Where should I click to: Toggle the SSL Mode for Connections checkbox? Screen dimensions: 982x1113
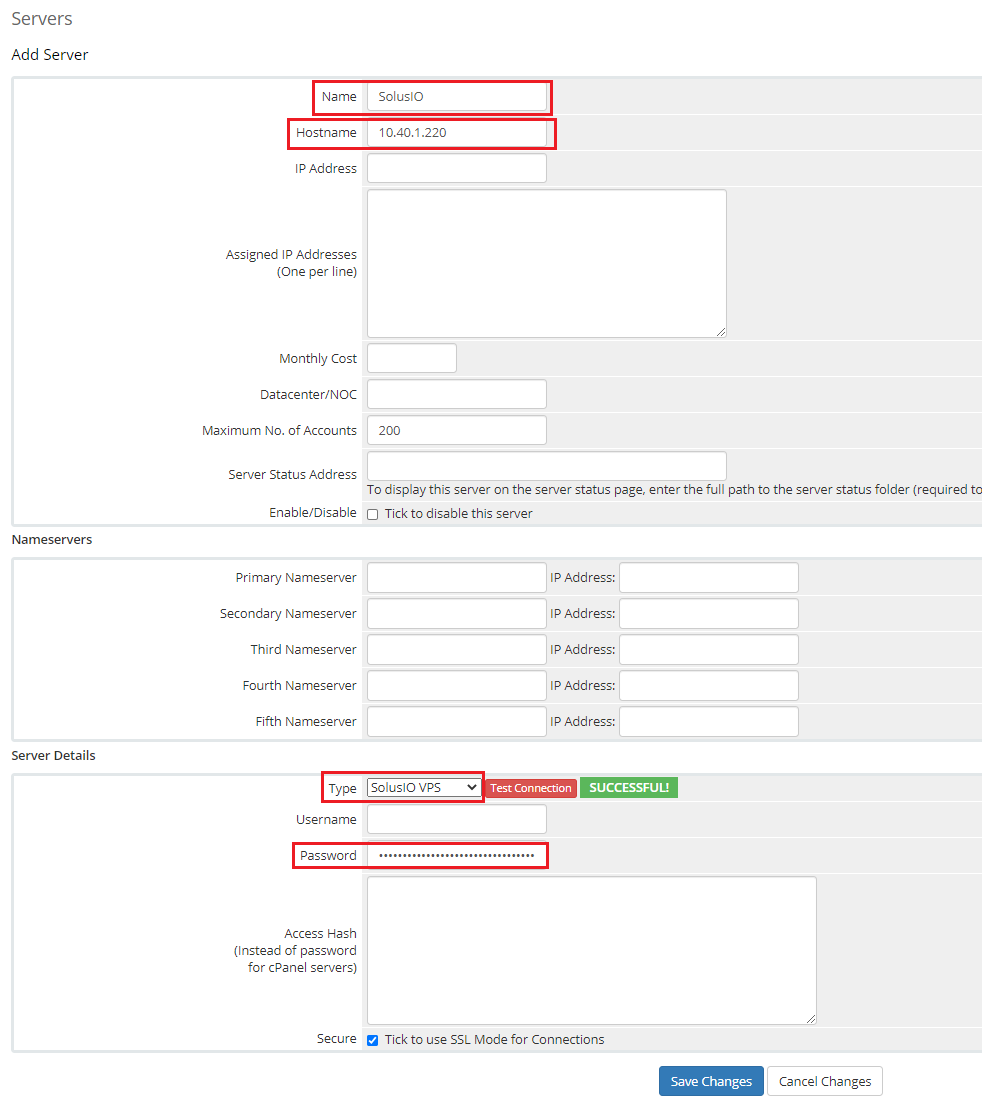tap(373, 1040)
